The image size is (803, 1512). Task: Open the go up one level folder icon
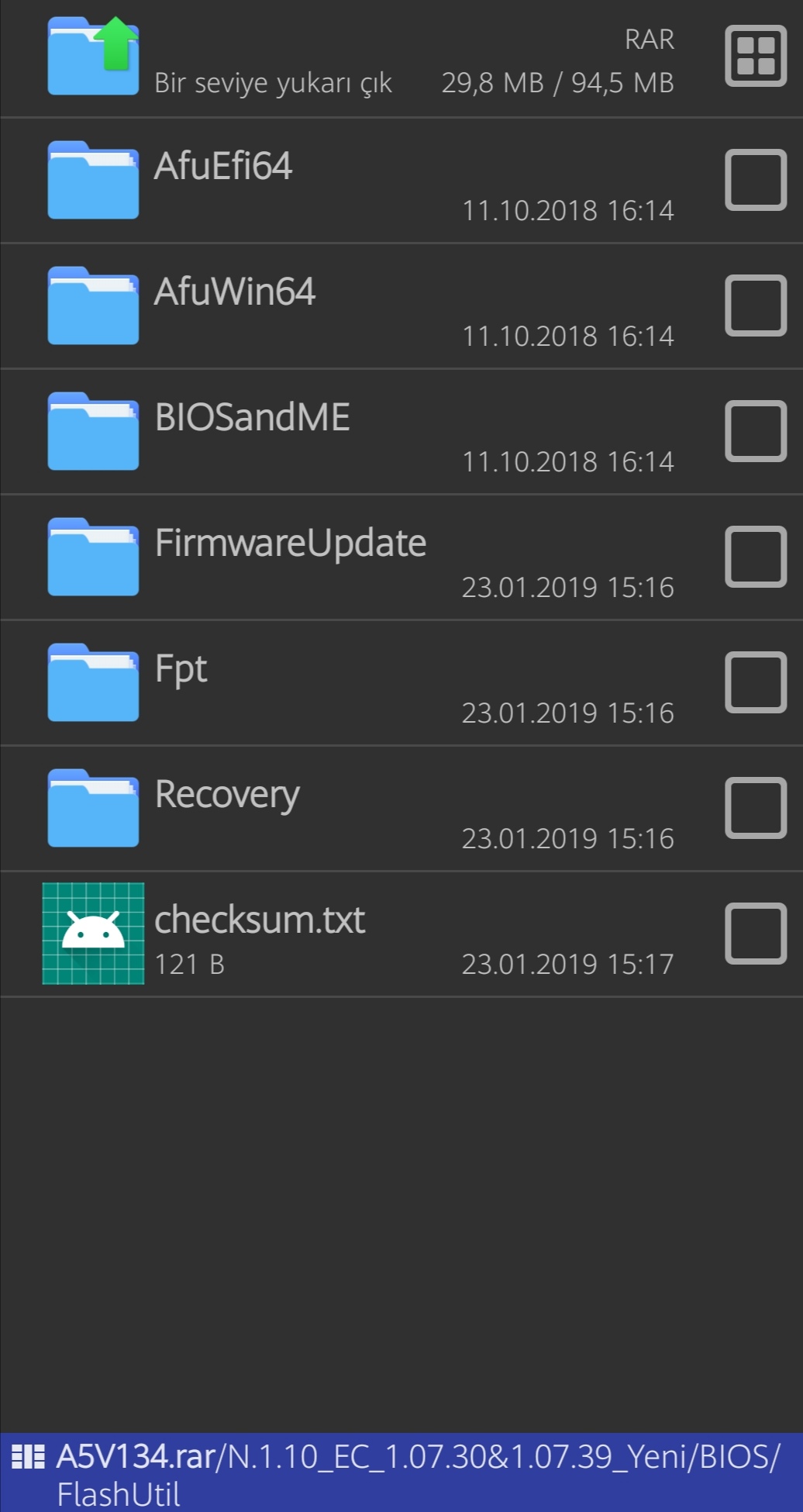pos(93,56)
